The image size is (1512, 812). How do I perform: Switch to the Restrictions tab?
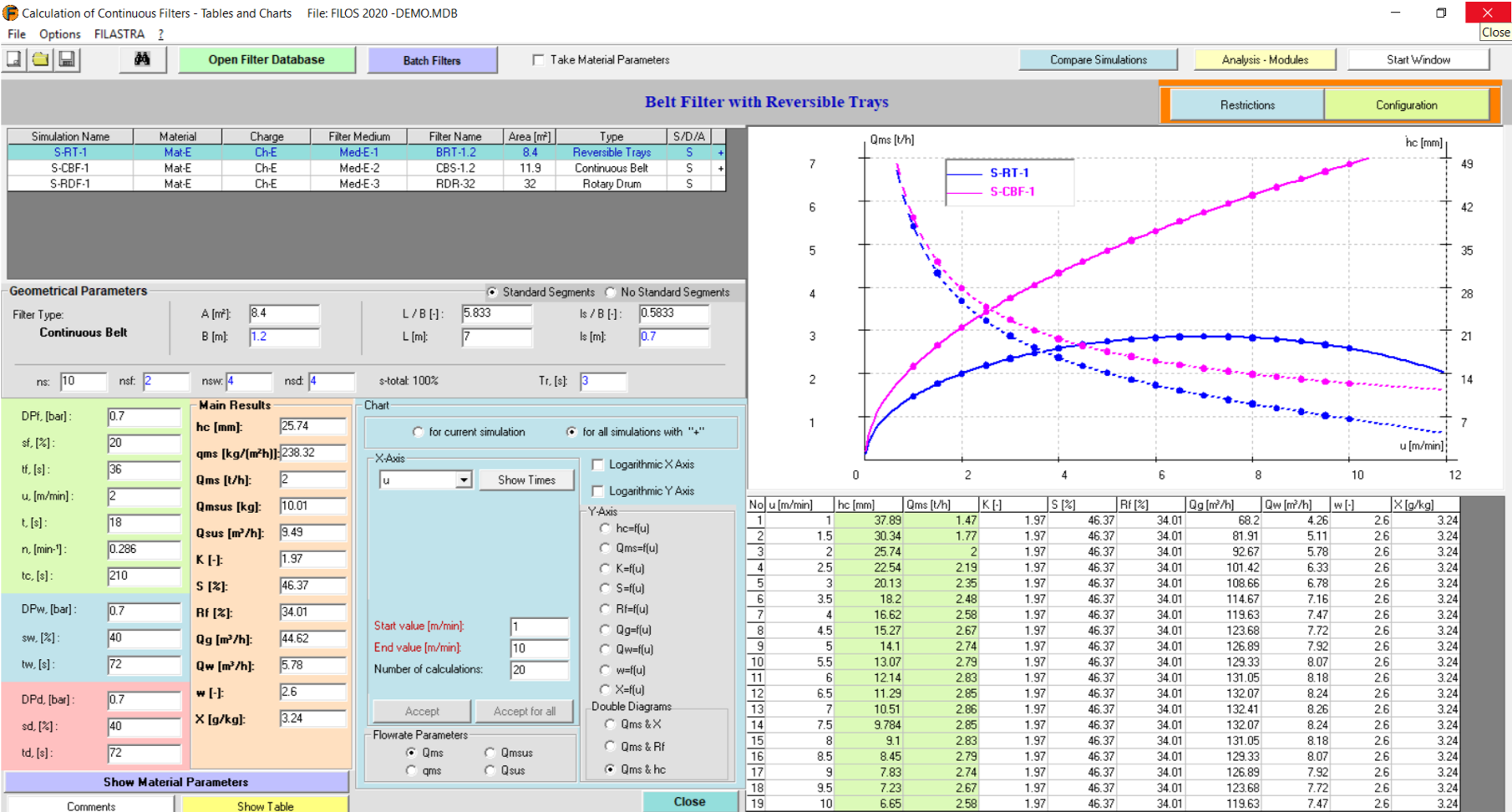click(x=1247, y=104)
